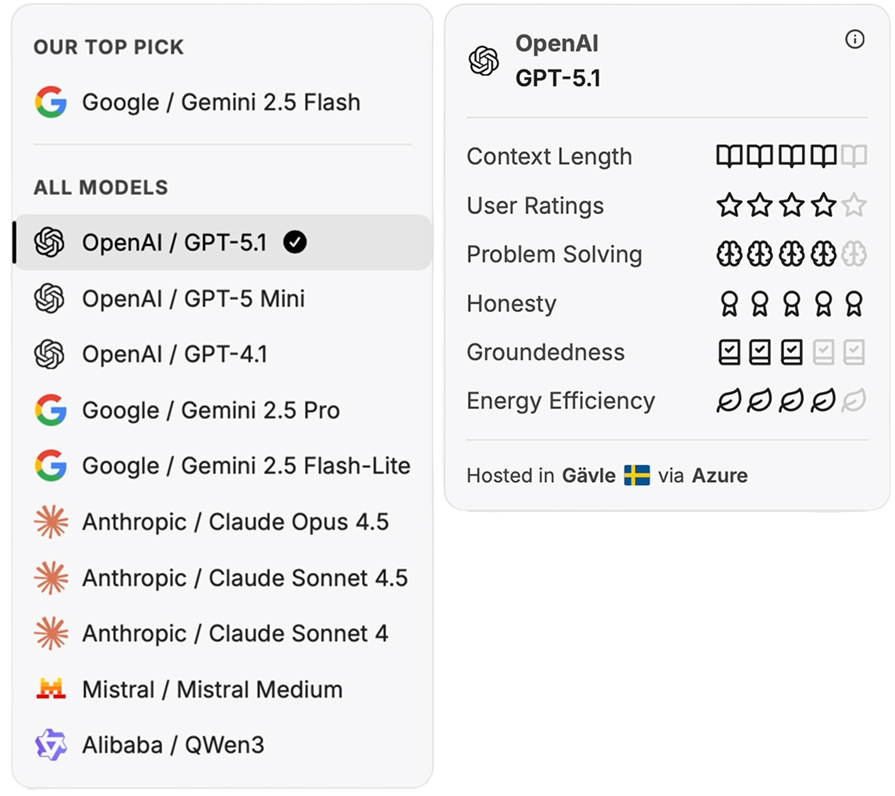Image resolution: width=895 pixels, height=796 pixels.
Task: Click the OpenAI logo in the details card
Action: (484, 61)
